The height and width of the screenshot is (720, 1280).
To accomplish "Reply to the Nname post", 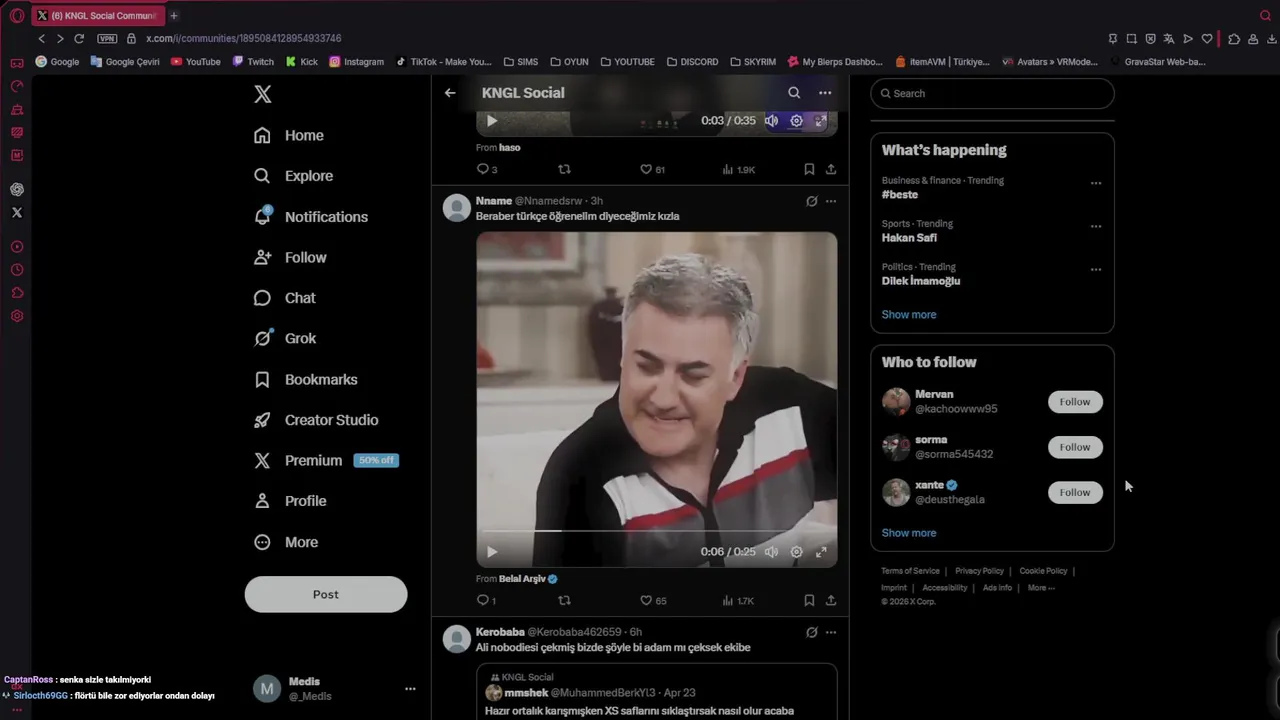I will coord(486,601).
